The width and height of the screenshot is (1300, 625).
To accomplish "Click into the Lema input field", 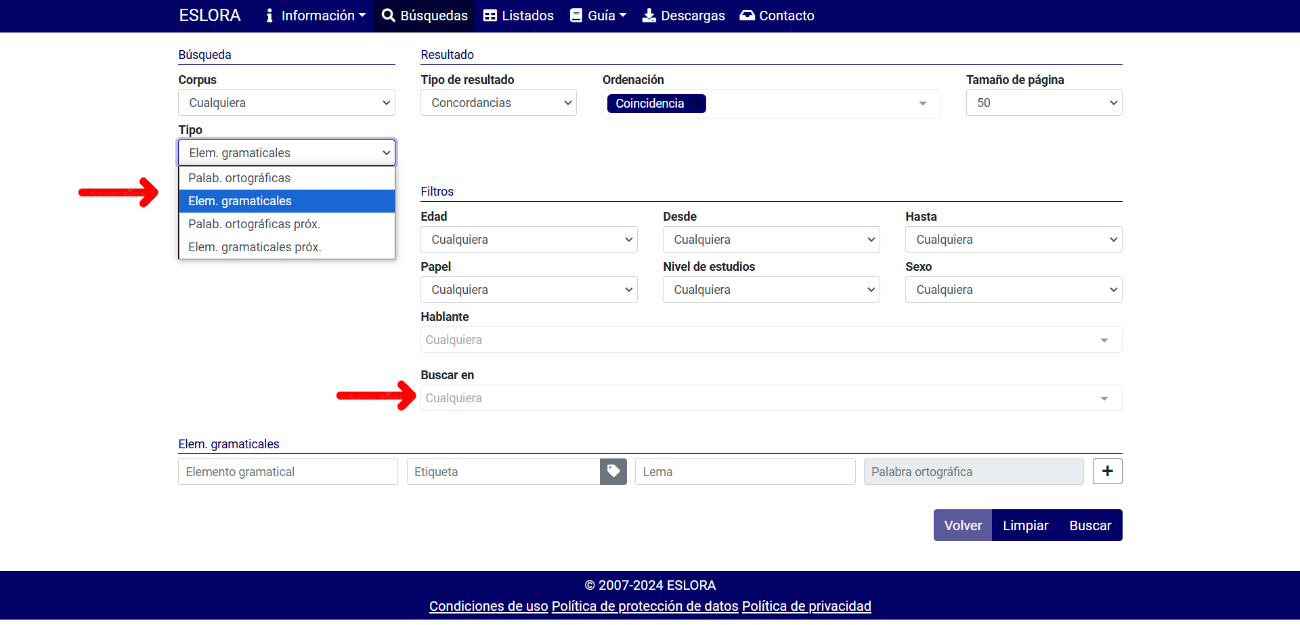I will [745, 472].
